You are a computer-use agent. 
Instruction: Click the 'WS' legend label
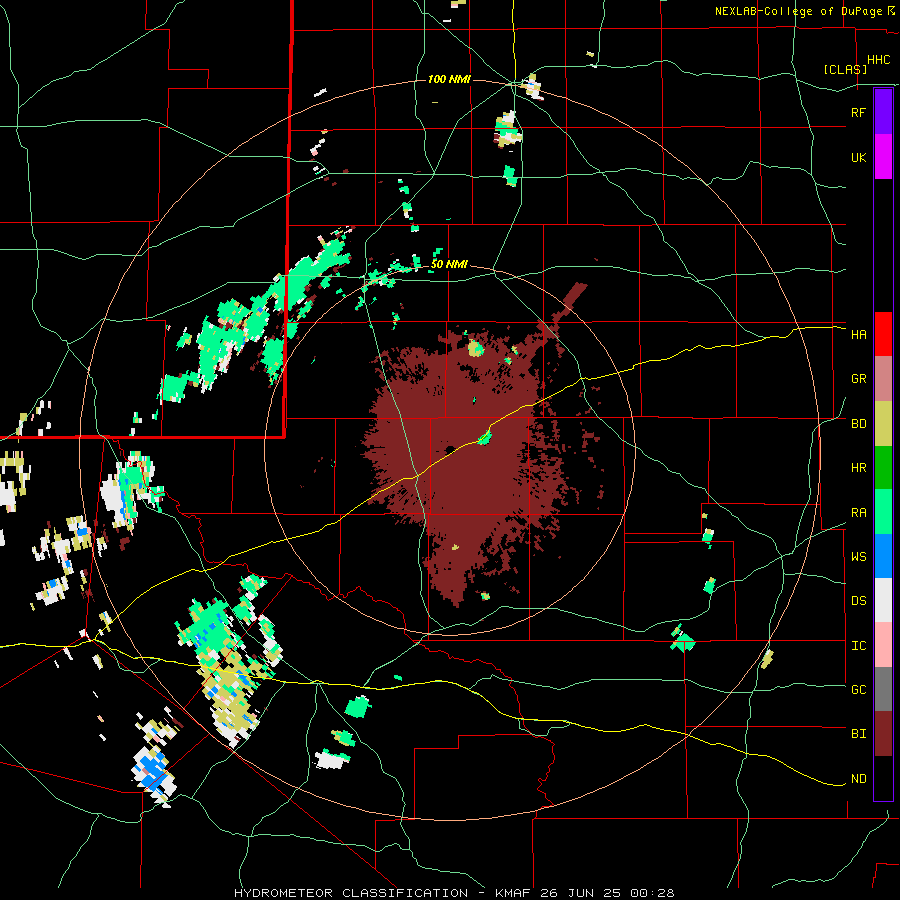[859, 557]
